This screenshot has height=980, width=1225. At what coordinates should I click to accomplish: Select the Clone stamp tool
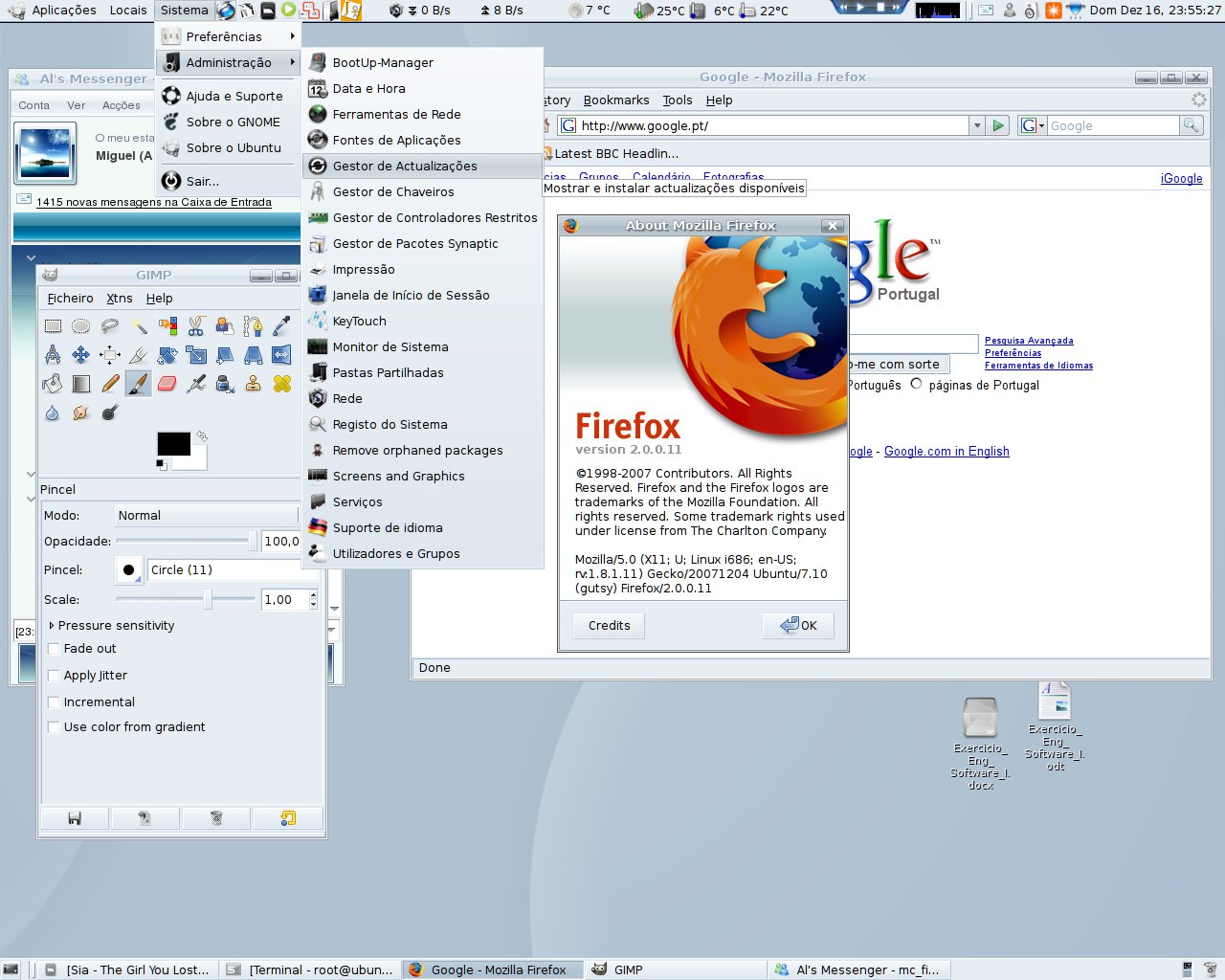click(254, 384)
